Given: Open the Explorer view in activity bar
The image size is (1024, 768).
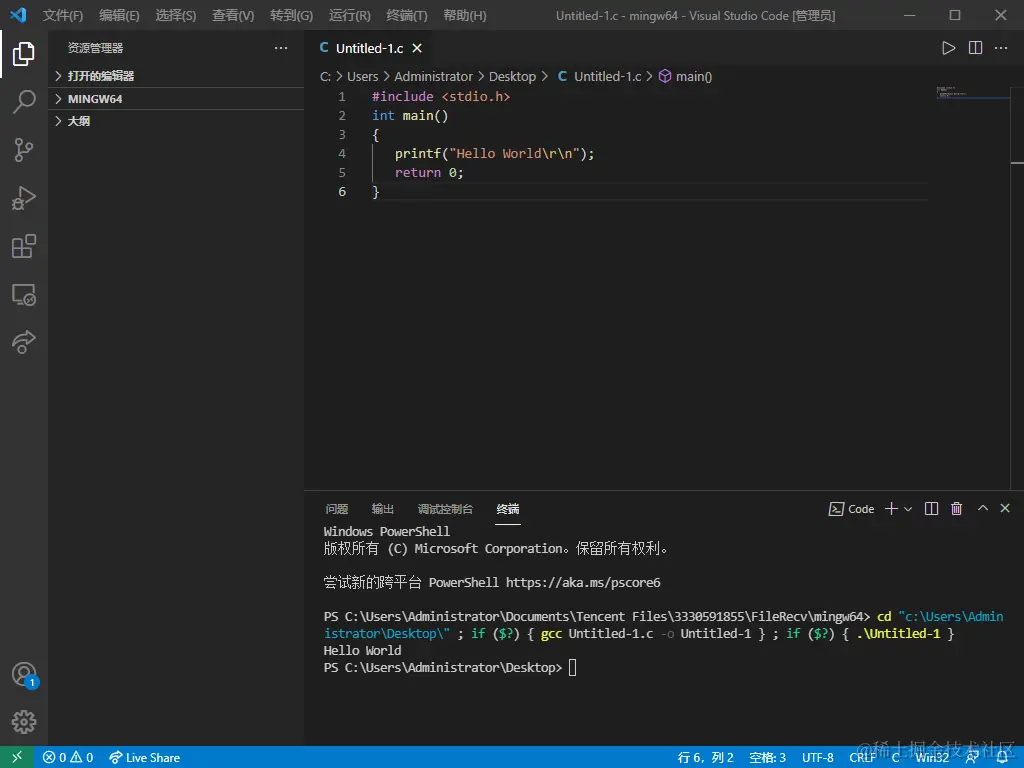Looking at the screenshot, I should point(24,54).
